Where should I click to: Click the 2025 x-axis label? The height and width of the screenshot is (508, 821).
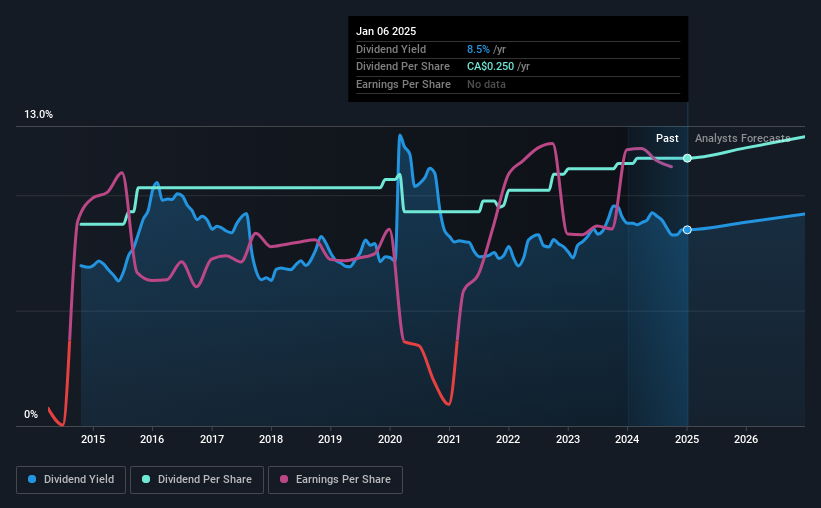(687, 439)
